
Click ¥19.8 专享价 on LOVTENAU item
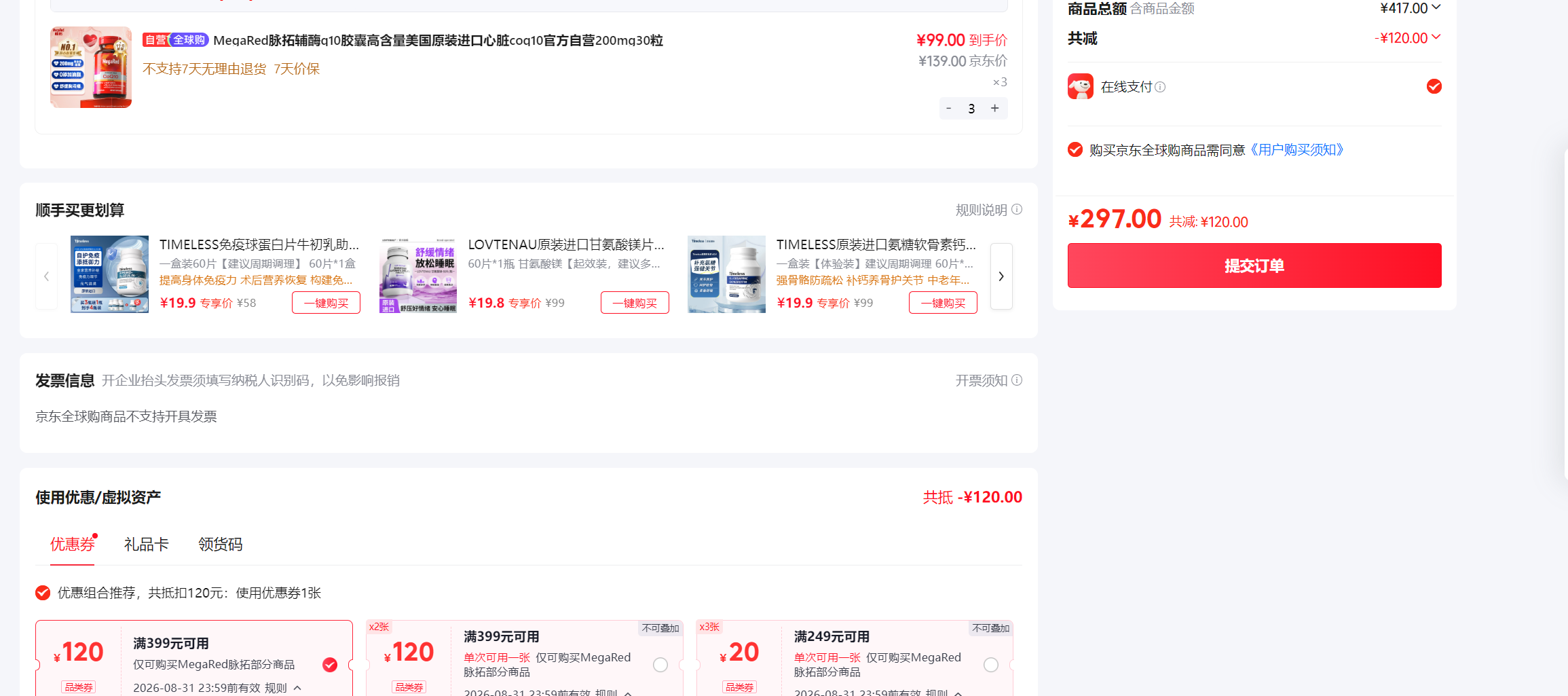tap(504, 303)
